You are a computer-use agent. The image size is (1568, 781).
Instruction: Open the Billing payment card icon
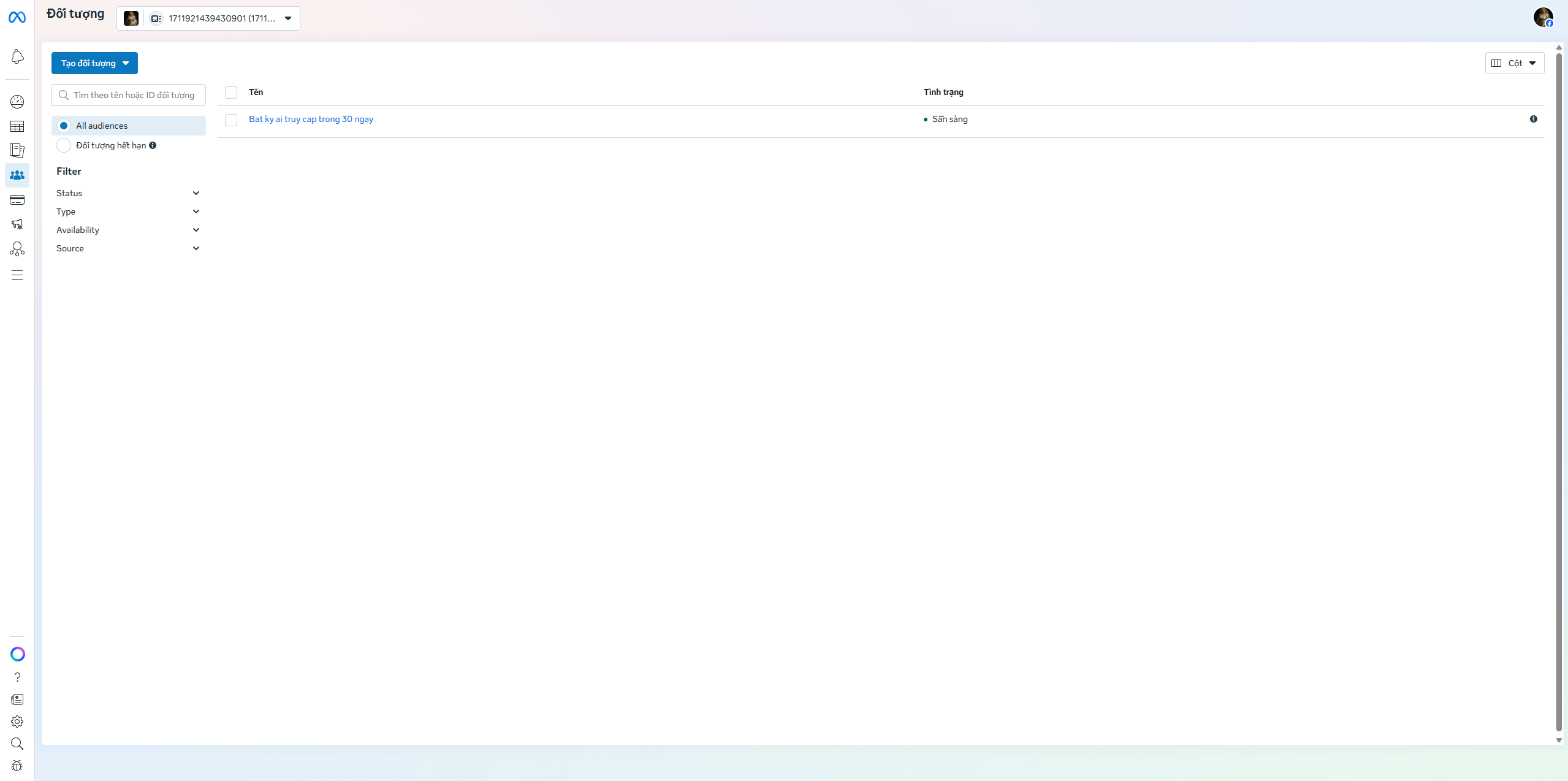pyautogui.click(x=18, y=199)
